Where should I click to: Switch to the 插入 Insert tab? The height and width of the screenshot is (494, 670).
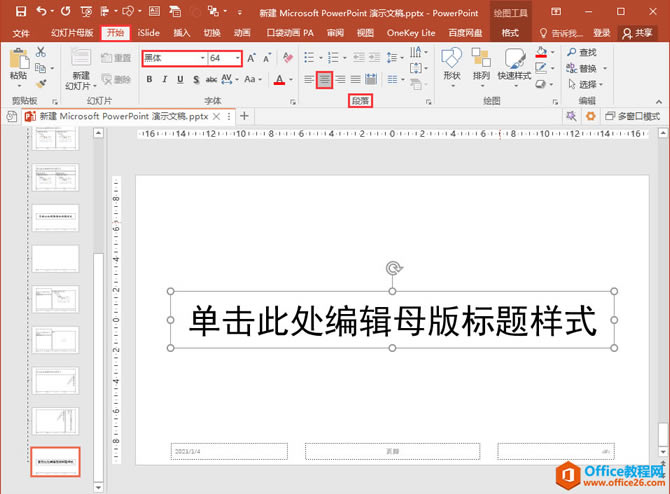coord(182,33)
